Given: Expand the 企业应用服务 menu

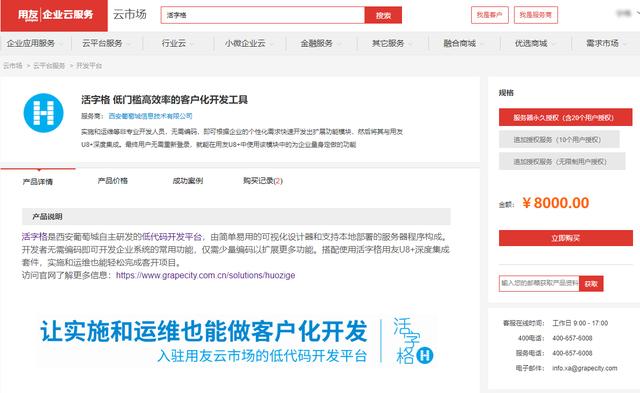Looking at the screenshot, I should (x=35, y=43).
